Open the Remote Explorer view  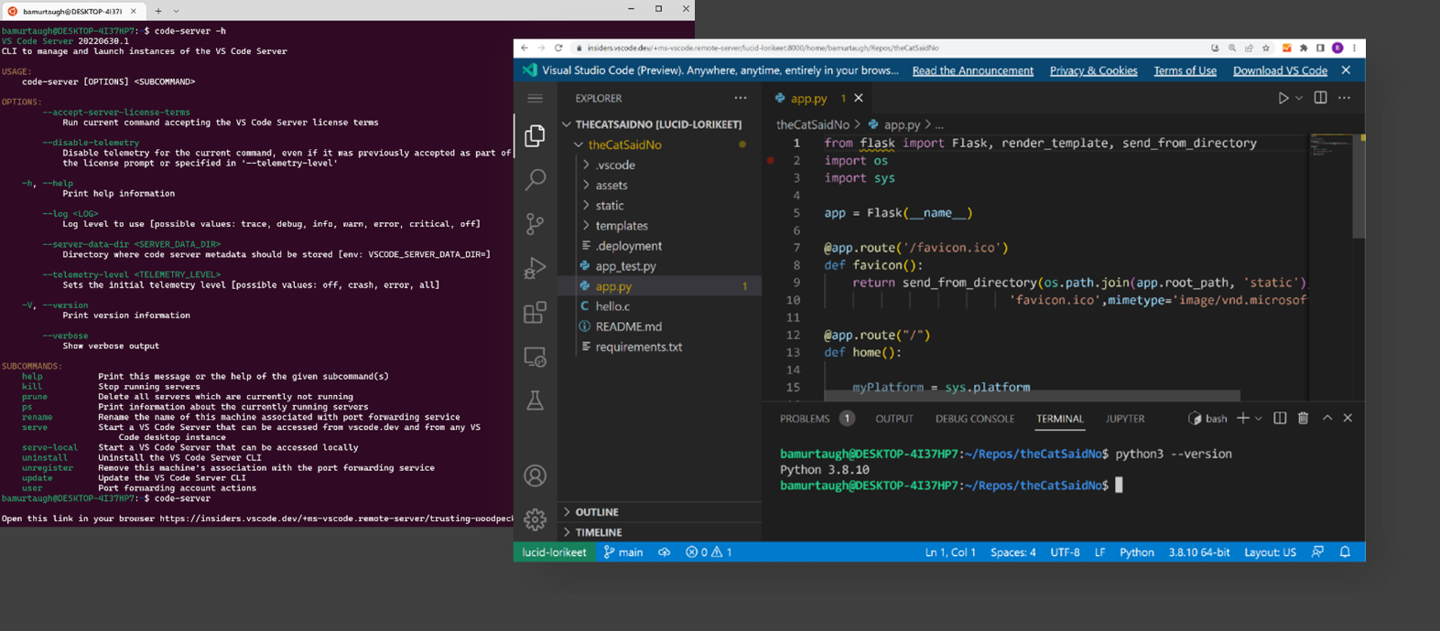535,357
